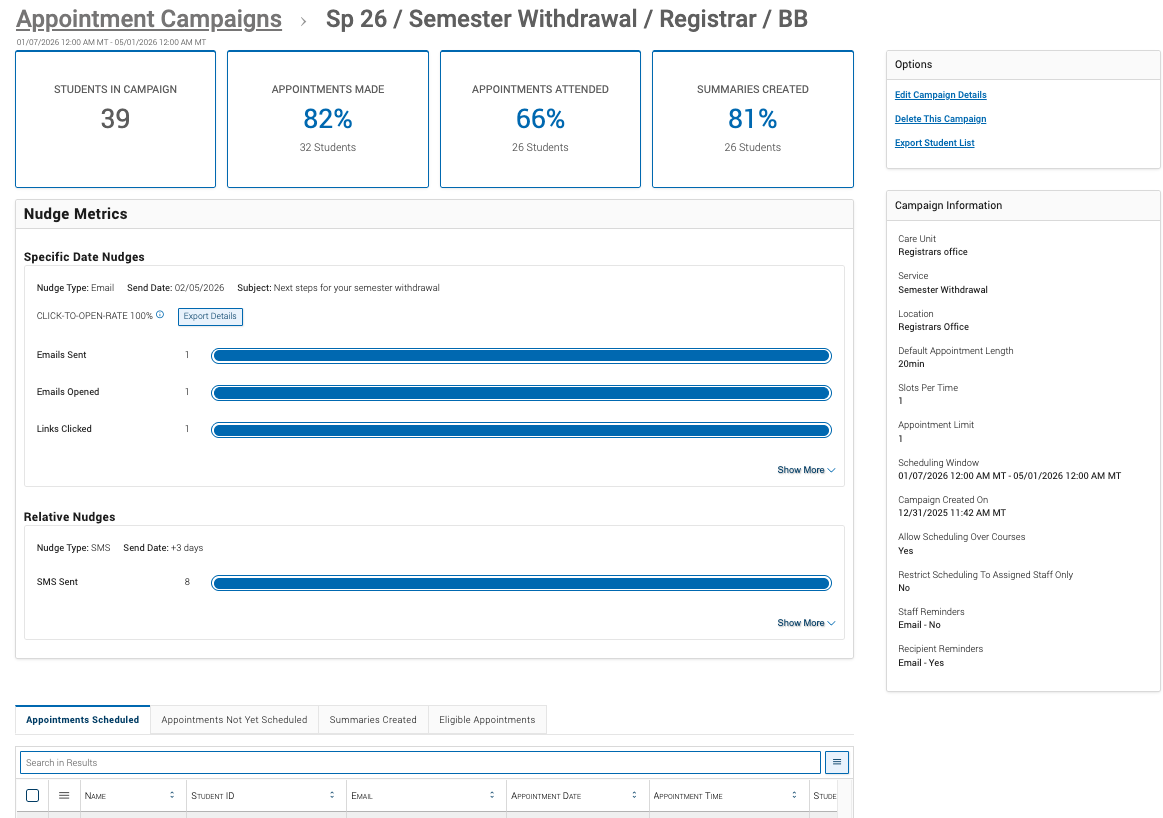
Task: Click the 'Registrars office' Care Unit value
Action: pyautogui.click(x=932, y=252)
